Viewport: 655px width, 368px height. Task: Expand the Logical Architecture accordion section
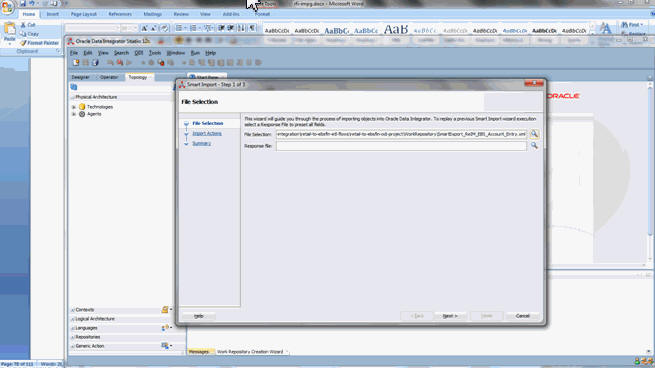pos(95,319)
